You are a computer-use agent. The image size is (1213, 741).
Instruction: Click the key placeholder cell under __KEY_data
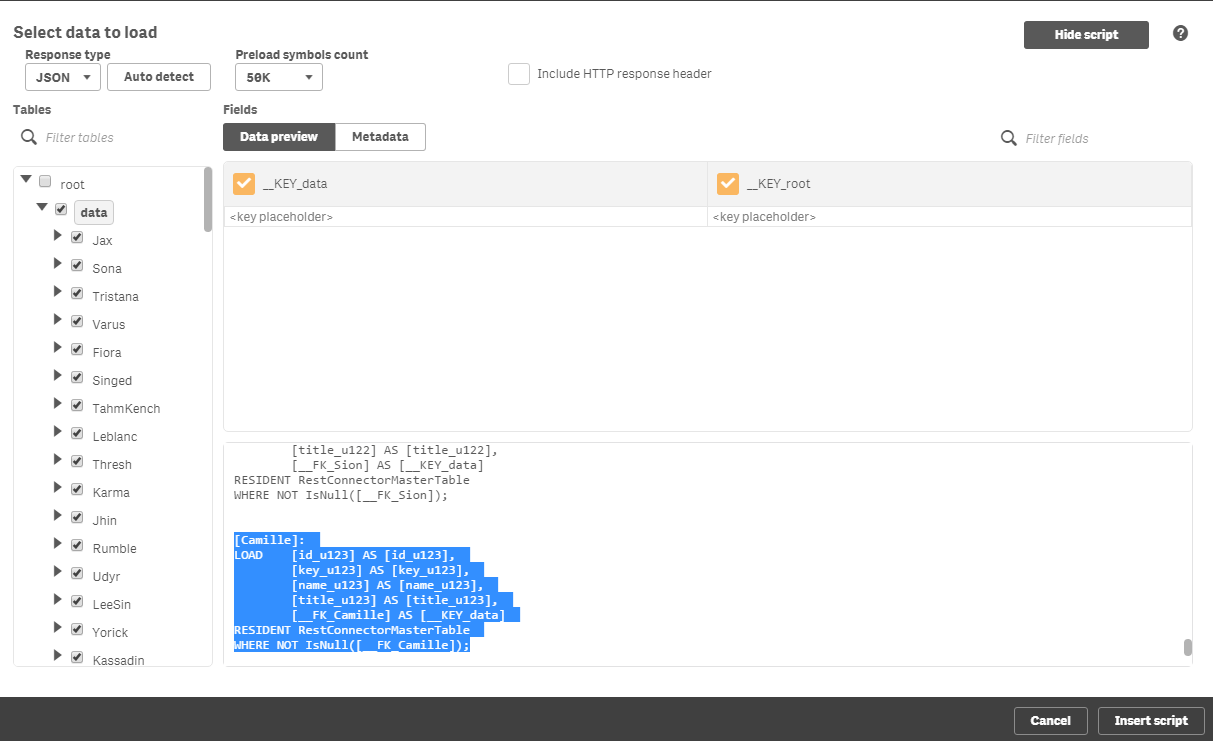point(465,217)
